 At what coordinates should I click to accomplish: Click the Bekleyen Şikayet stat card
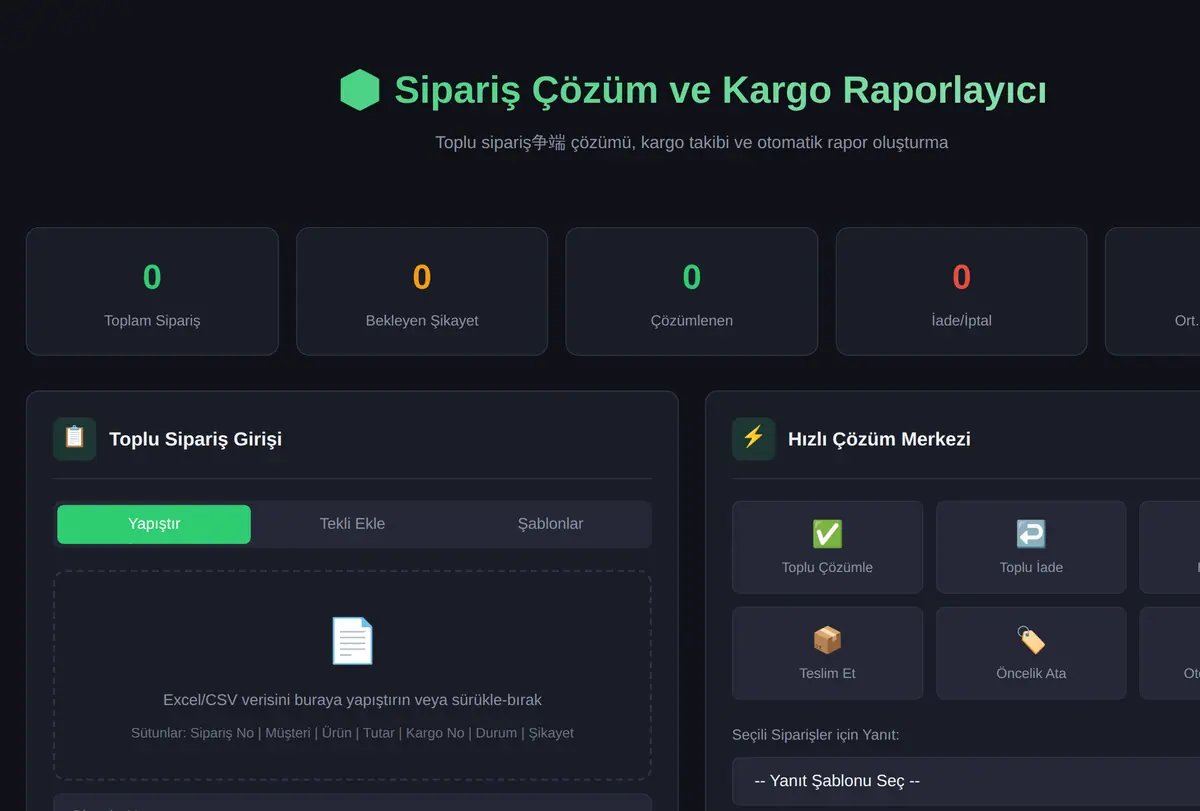point(422,291)
